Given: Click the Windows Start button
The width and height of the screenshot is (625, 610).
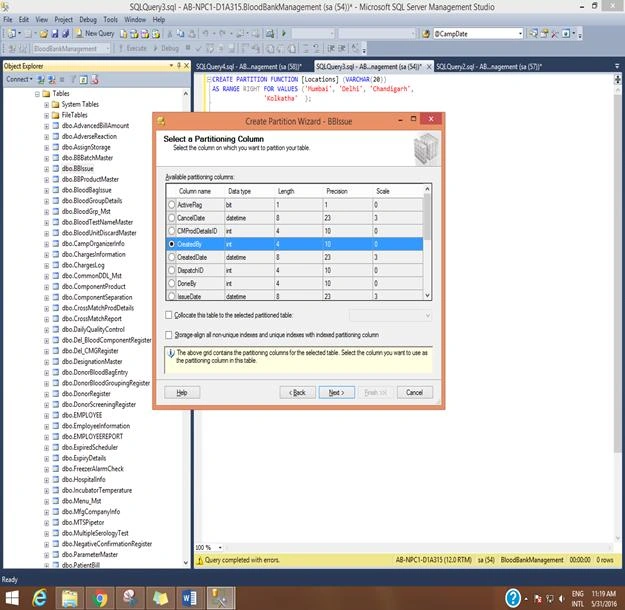Looking at the screenshot, I should (12, 598).
